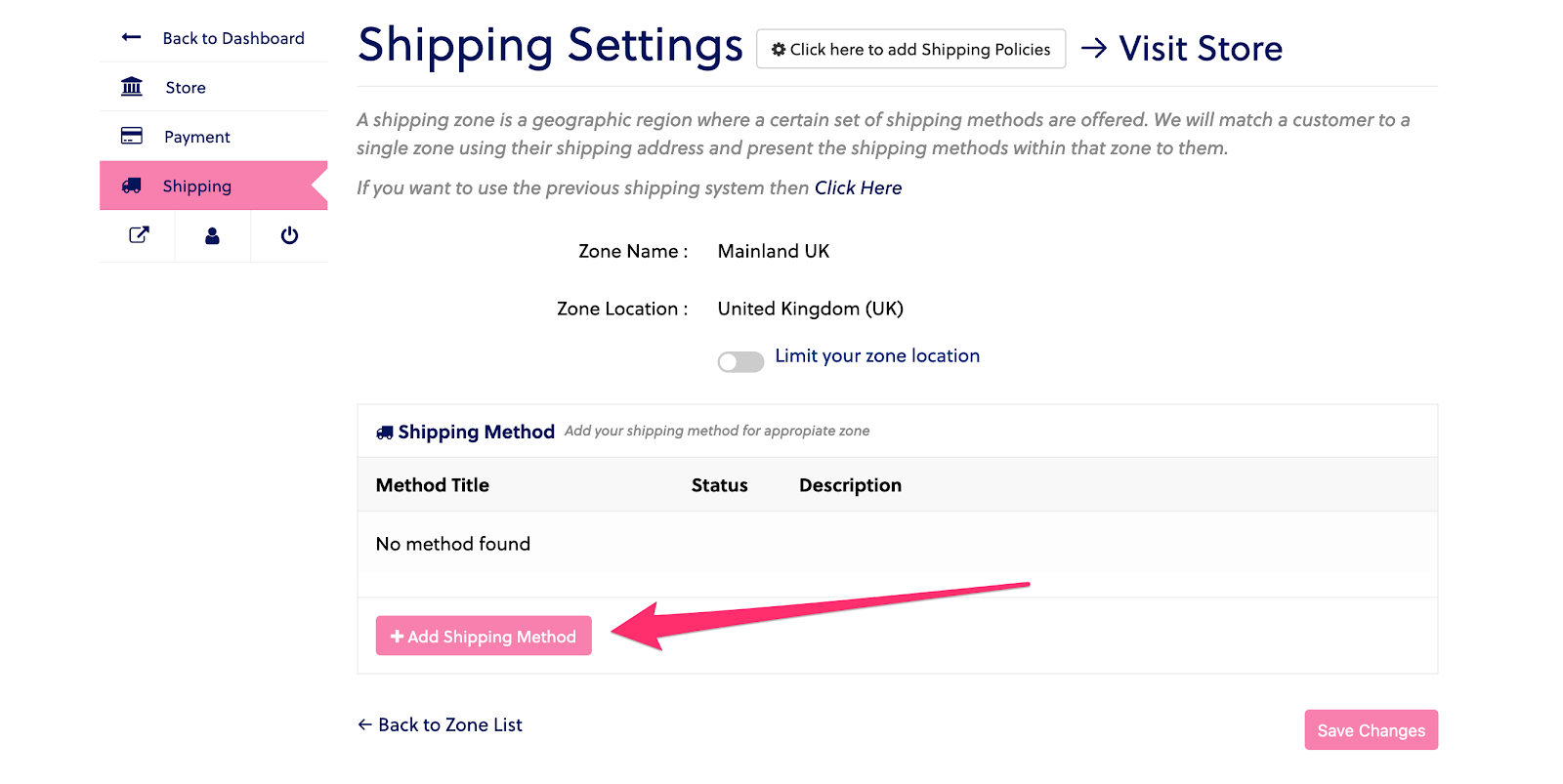Click the Store bank building icon
Screen dimensions: 1563x784
[x=132, y=87]
